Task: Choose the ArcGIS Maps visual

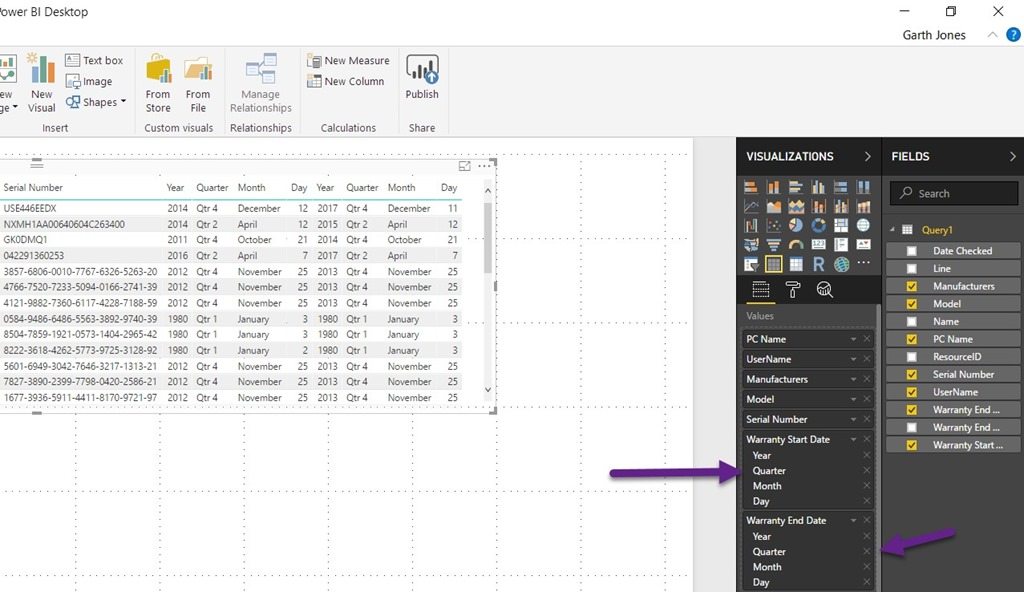Action: point(841,265)
